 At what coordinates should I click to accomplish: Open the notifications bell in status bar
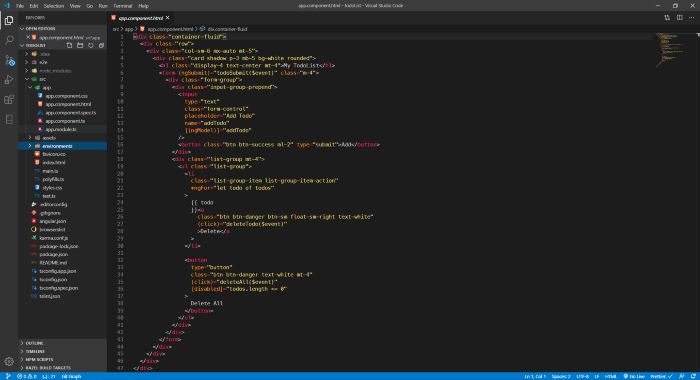click(693, 376)
